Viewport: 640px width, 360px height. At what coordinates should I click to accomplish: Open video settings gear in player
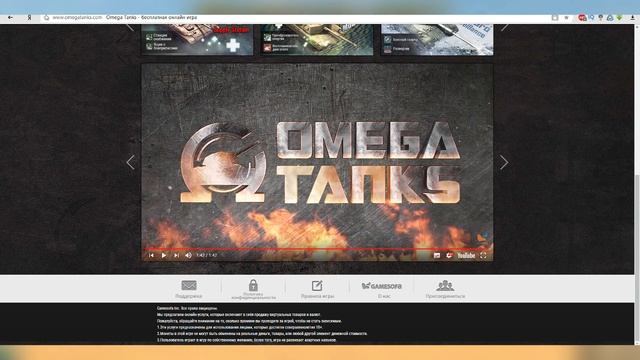pos(449,256)
